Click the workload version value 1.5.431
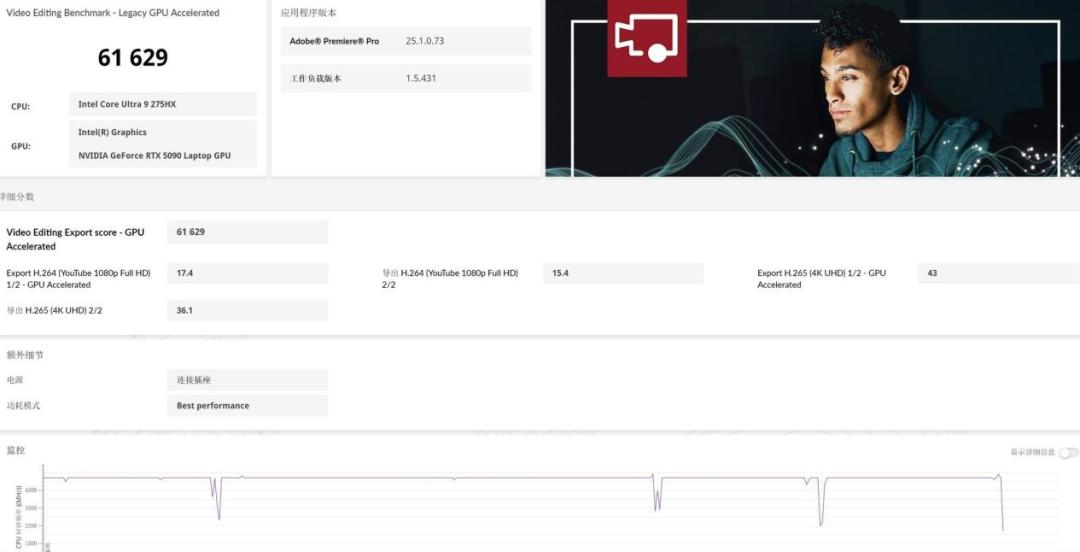This screenshot has height=552, width=1080. tap(420, 79)
